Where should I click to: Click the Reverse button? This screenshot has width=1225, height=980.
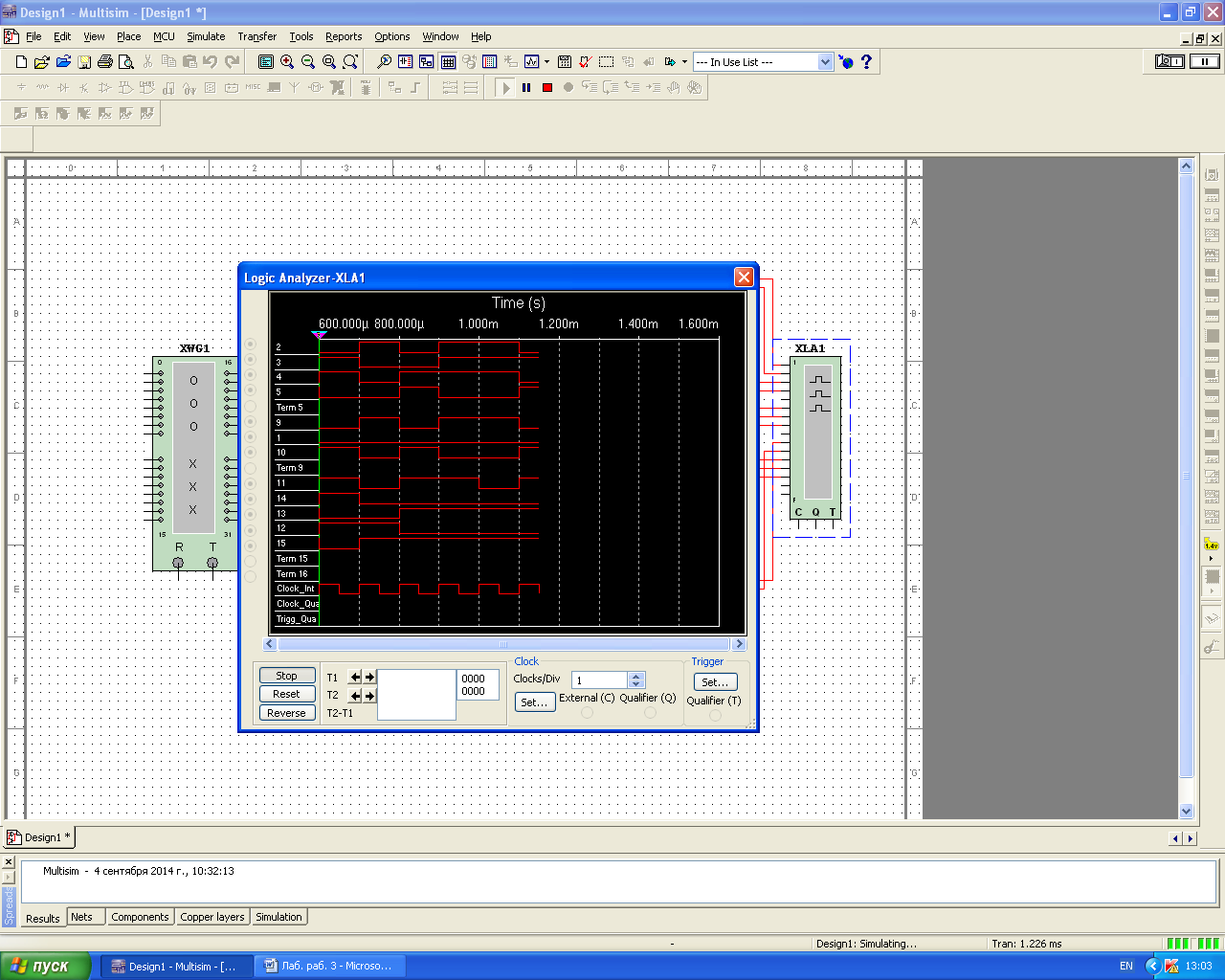[x=287, y=713]
